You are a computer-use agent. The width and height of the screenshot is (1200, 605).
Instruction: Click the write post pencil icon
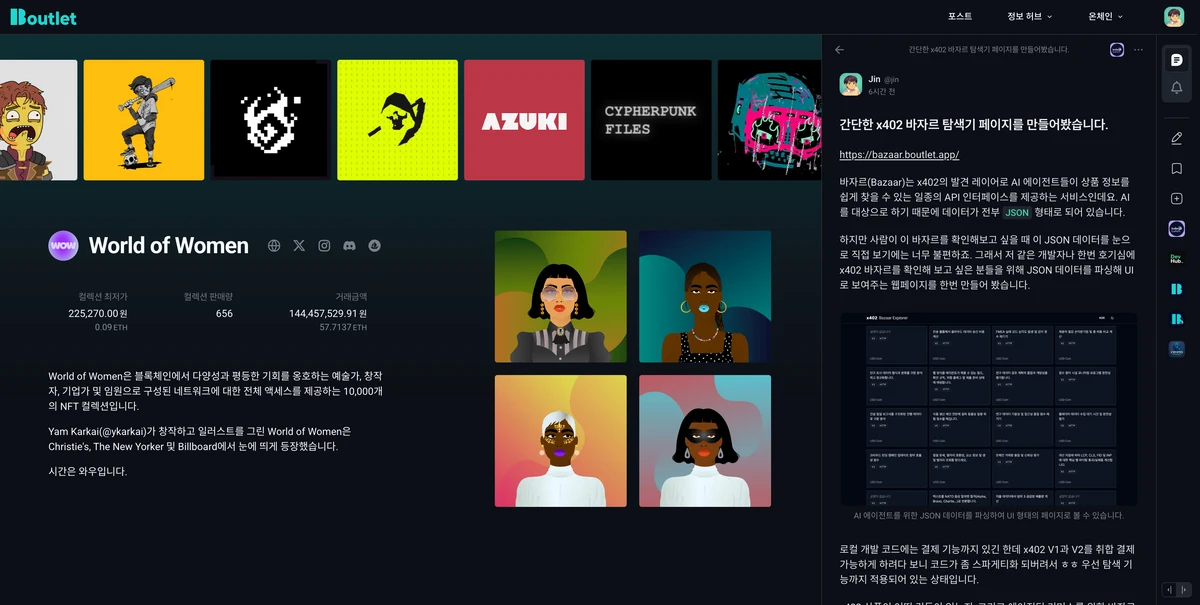(x=1177, y=138)
